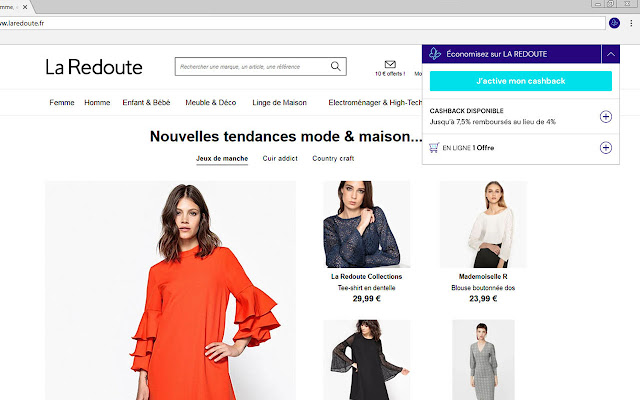Close the browser tab
The height and width of the screenshot is (400, 640).
click(25, 7)
